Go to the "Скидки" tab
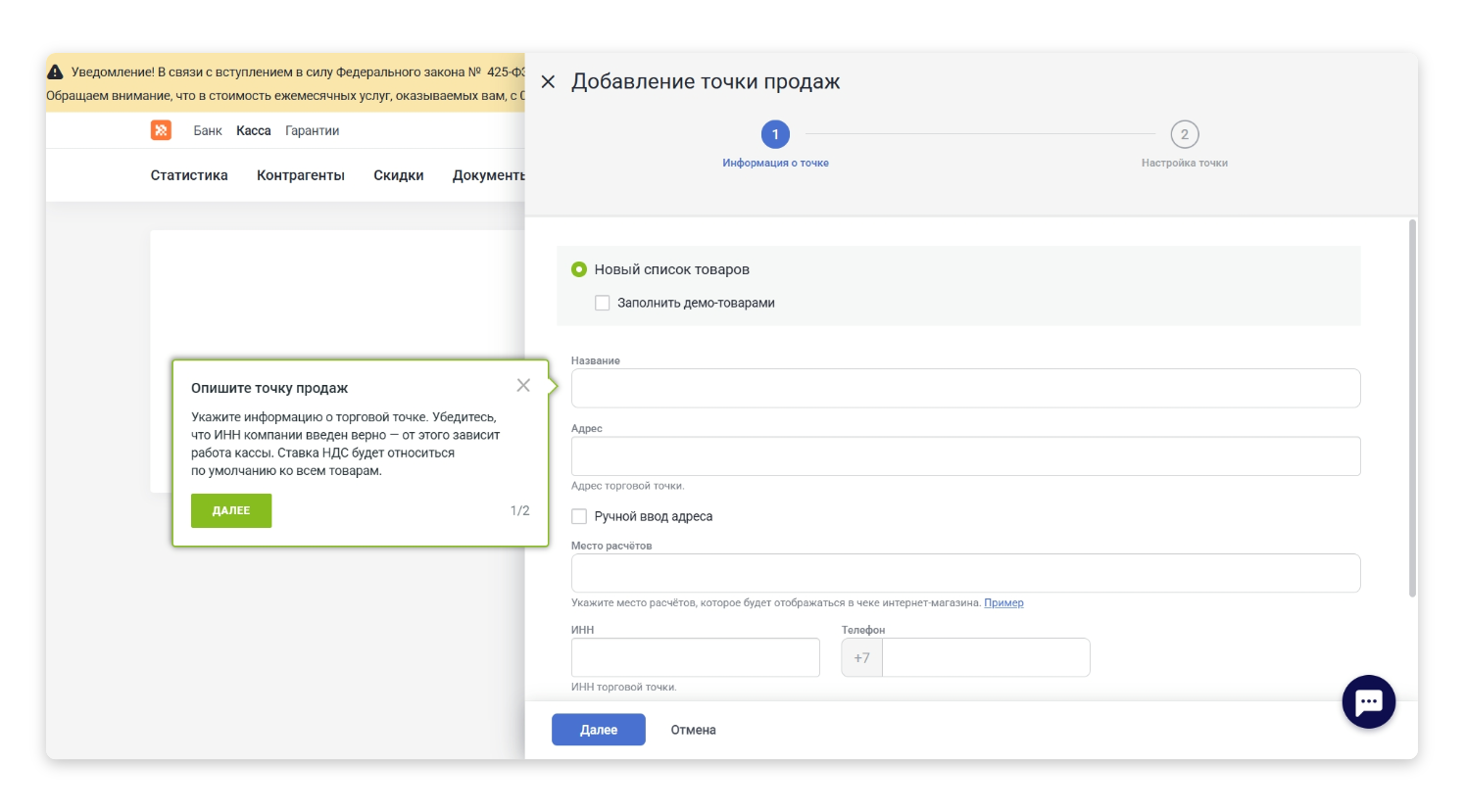 click(x=399, y=175)
